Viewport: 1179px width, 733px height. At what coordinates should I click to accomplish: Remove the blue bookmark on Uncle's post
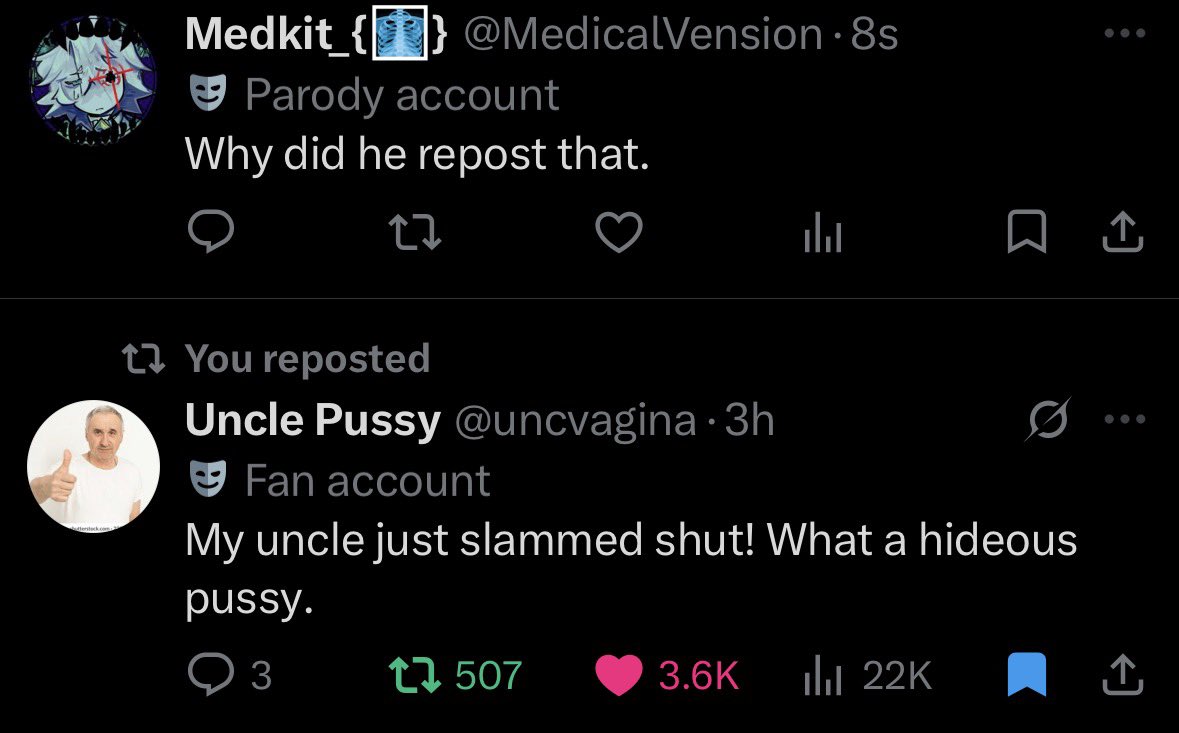(x=1026, y=674)
